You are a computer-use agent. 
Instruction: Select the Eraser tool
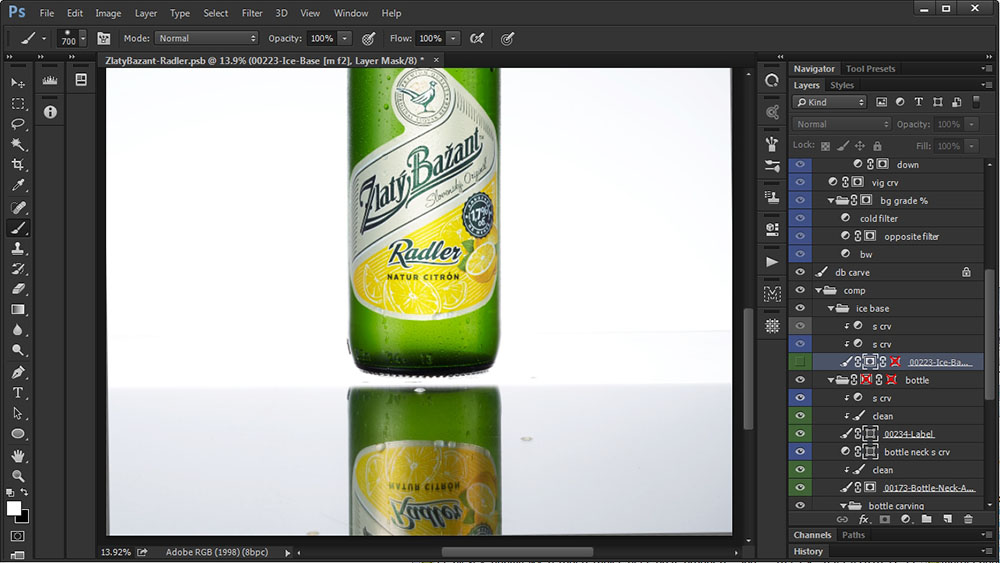pyautogui.click(x=18, y=289)
